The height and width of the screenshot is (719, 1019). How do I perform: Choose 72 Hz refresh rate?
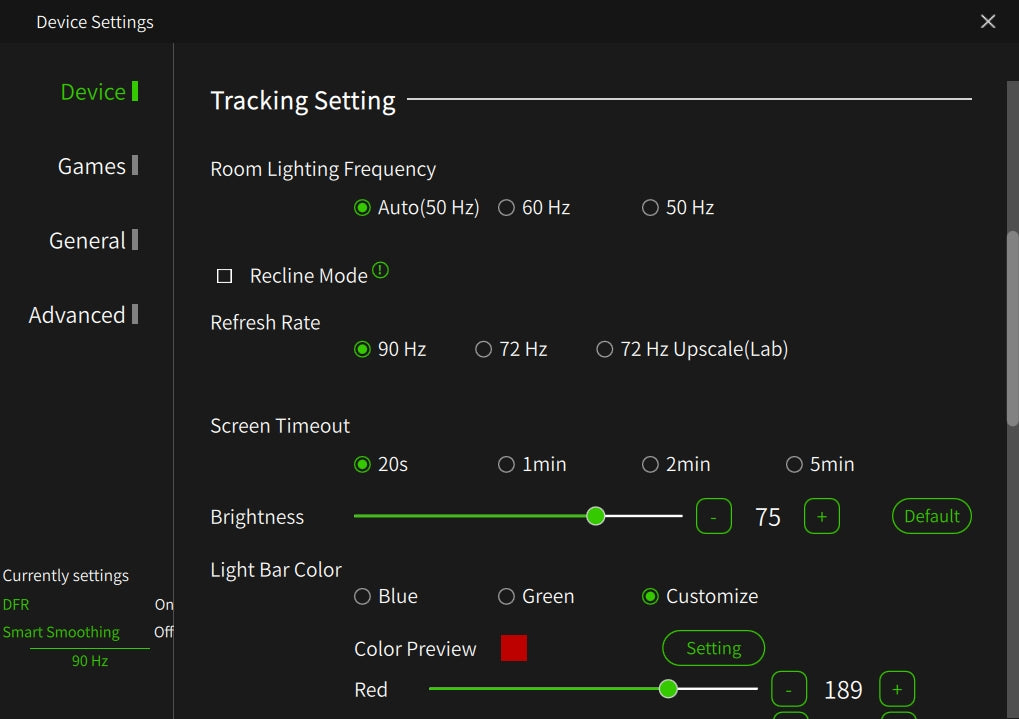(484, 350)
